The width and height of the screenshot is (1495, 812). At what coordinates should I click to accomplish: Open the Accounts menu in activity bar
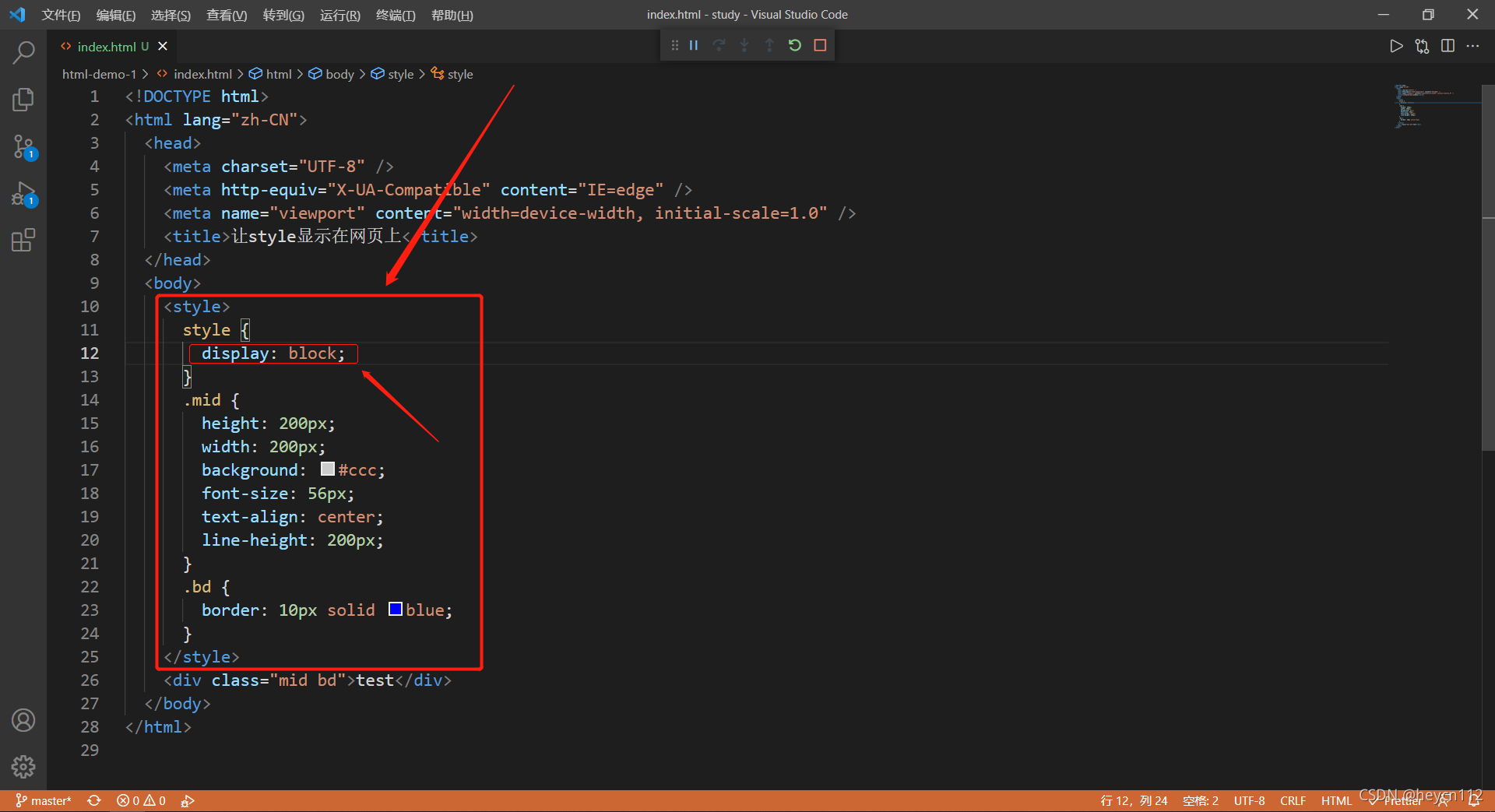pyautogui.click(x=23, y=720)
